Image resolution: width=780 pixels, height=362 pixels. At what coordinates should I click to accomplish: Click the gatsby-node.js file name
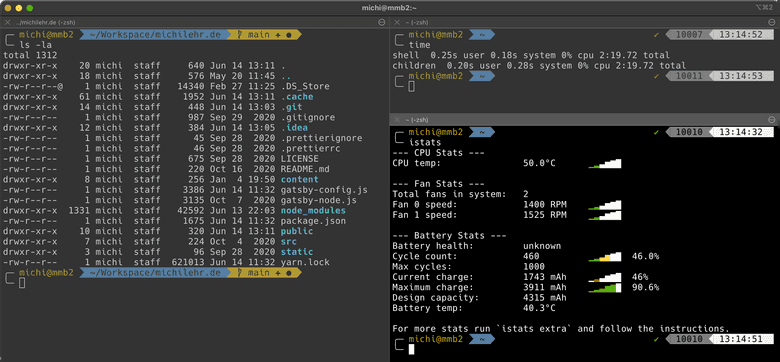318,200
